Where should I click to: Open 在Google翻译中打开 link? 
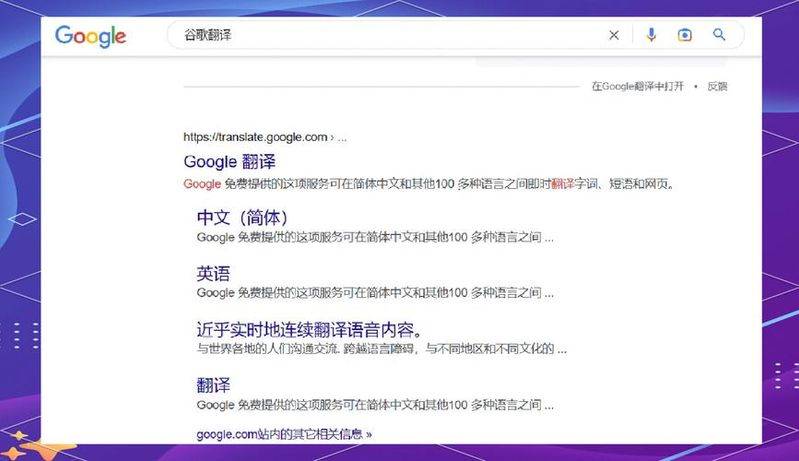click(x=637, y=86)
